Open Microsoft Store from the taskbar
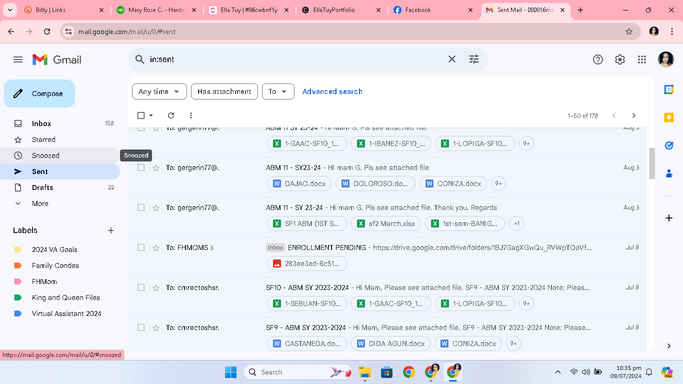This screenshot has height=384, width=683. click(386, 372)
